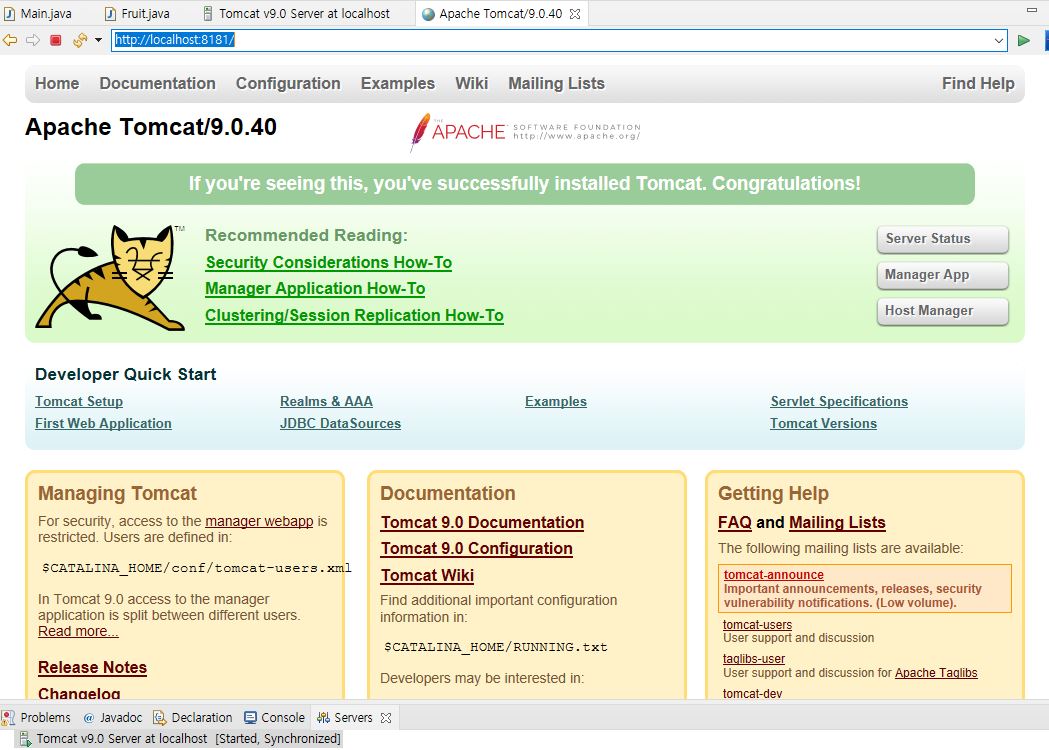Open the Tomcat Setup link

79,401
